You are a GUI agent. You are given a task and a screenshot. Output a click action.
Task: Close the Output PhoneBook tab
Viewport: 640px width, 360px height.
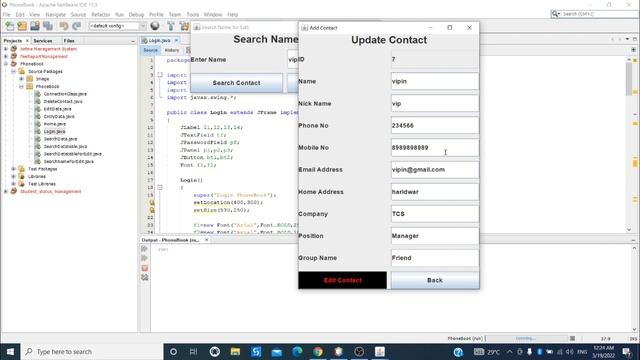(207, 240)
